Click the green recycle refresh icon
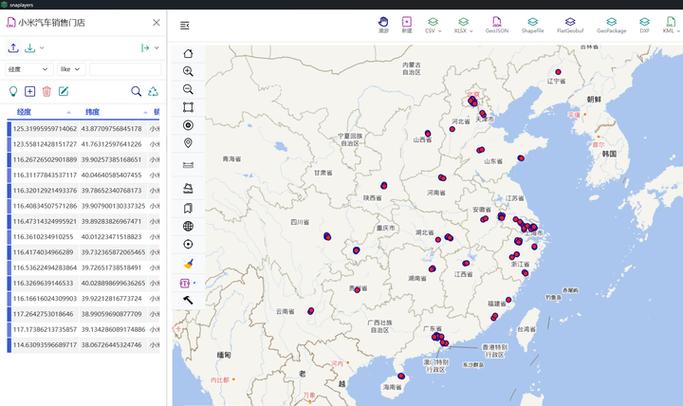Image resolution: width=683 pixels, height=406 pixels. coord(153,91)
